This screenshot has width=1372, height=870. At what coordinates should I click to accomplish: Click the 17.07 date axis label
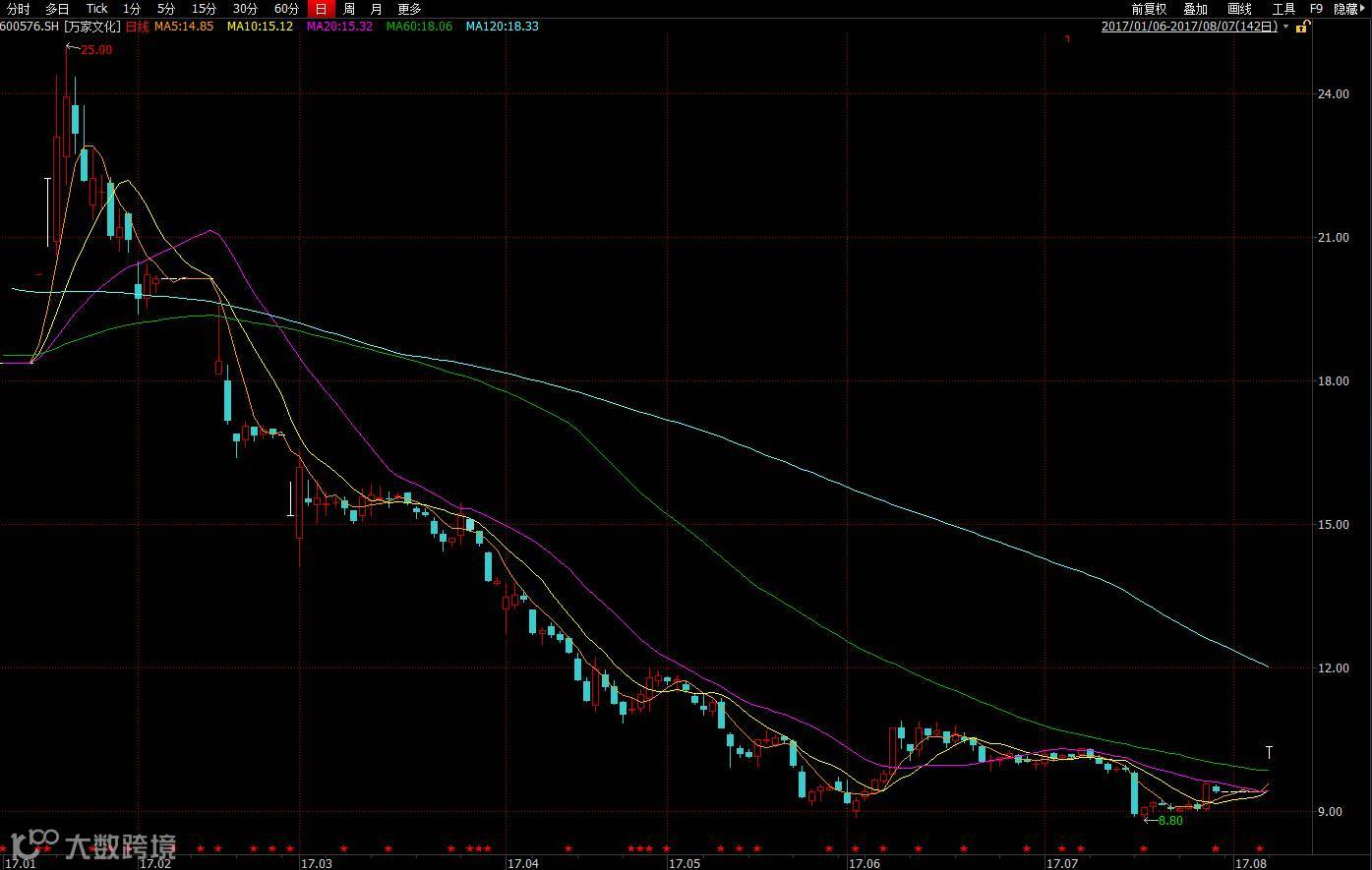click(x=1062, y=864)
